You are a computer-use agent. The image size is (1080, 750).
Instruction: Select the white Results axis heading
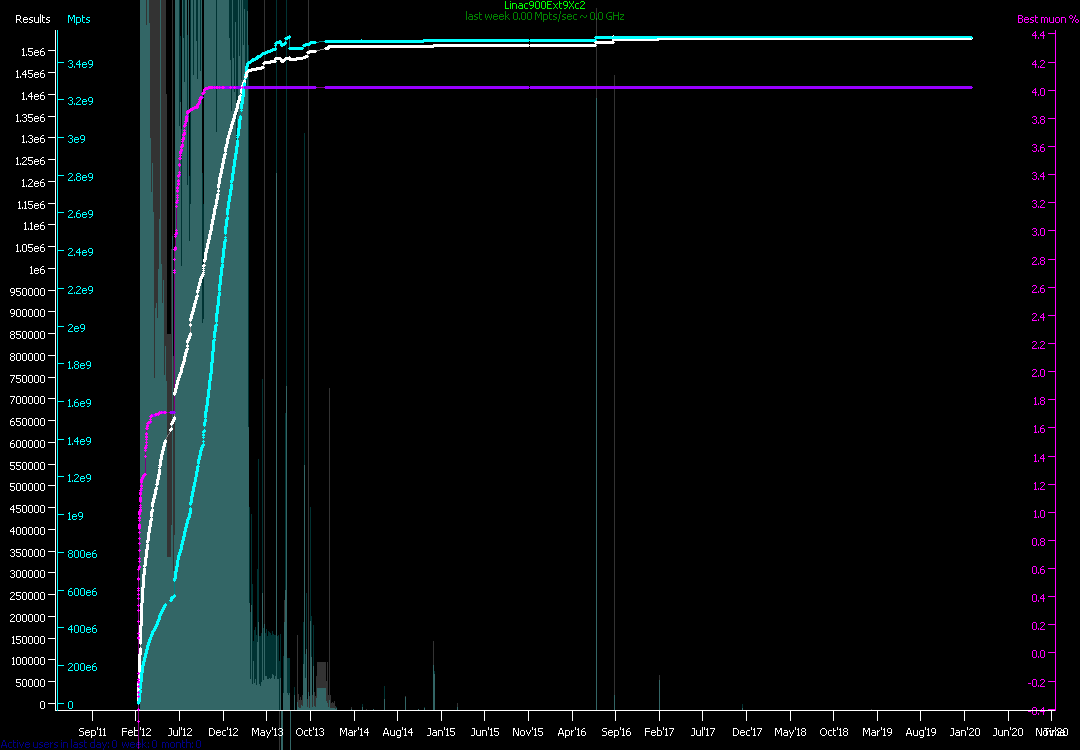coord(33,19)
